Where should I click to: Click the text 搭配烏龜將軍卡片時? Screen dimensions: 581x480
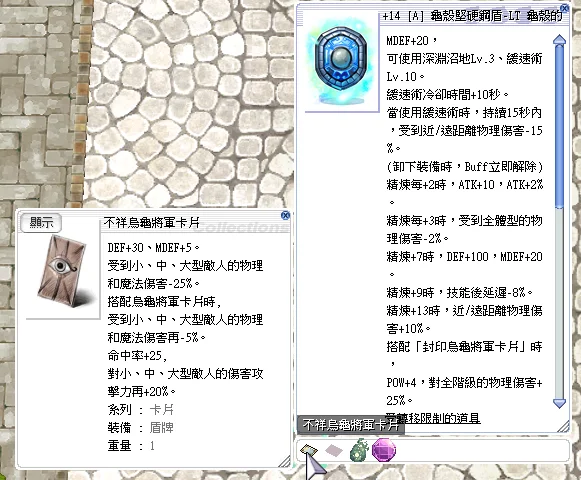[x=164, y=301]
